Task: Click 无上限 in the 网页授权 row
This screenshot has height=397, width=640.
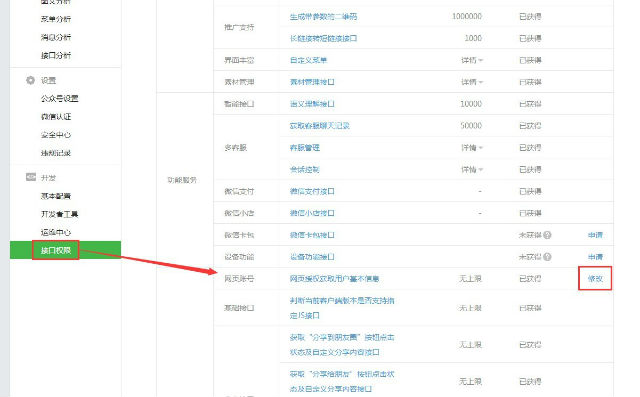Action: click(471, 279)
